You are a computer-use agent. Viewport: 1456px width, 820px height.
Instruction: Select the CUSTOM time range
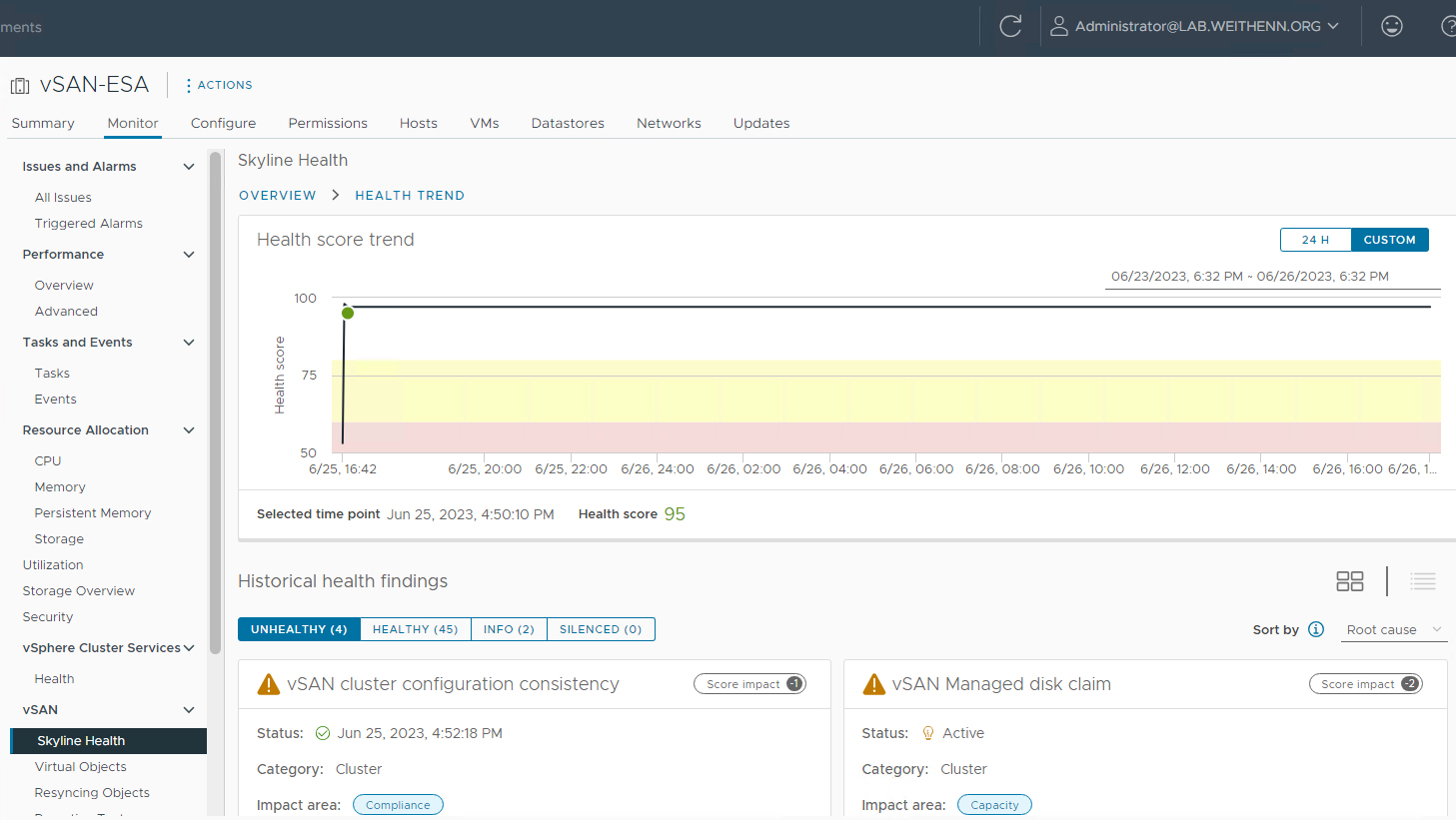[x=1389, y=240]
